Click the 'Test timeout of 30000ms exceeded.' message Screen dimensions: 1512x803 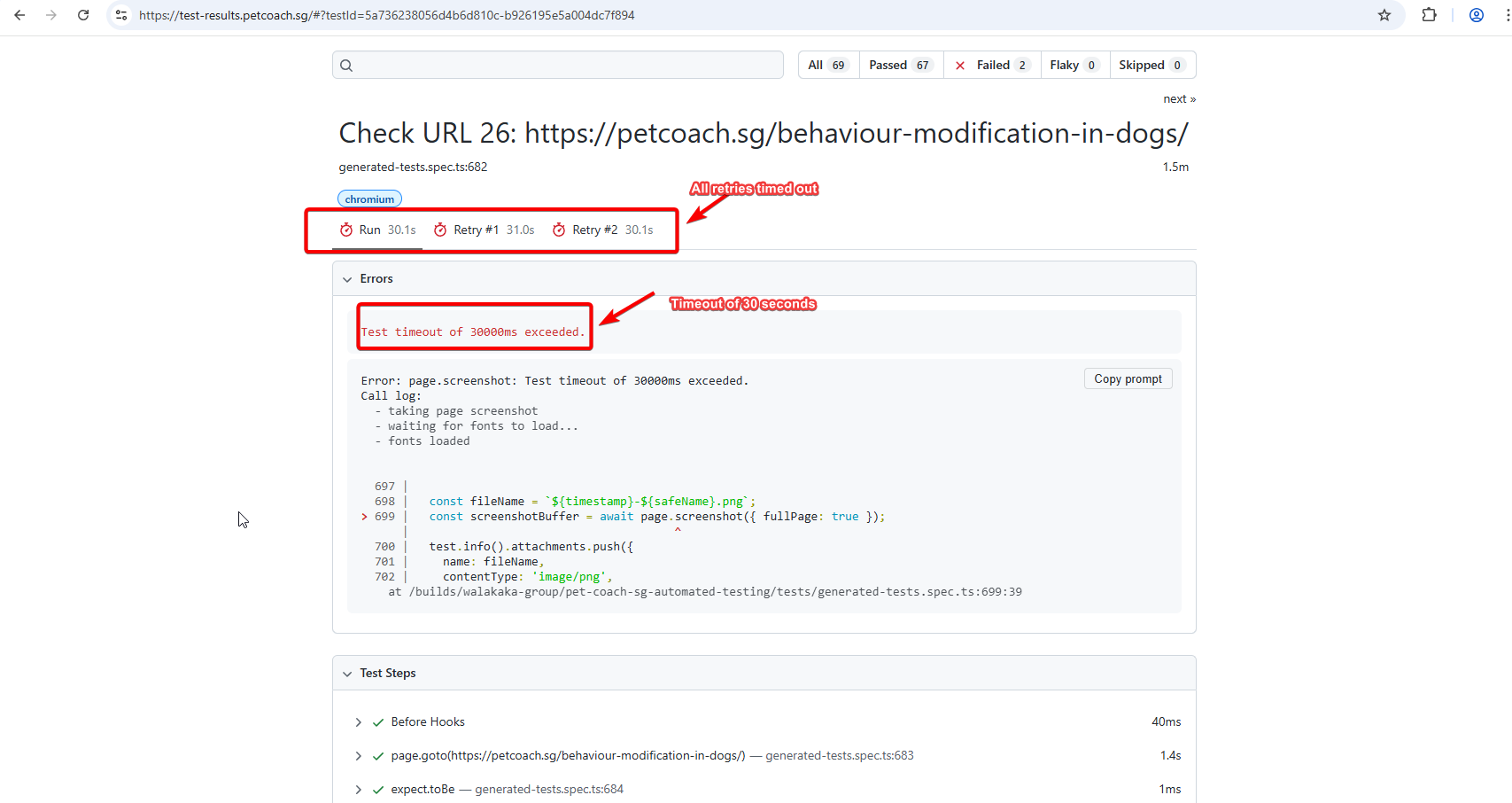click(x=473, y=332)
